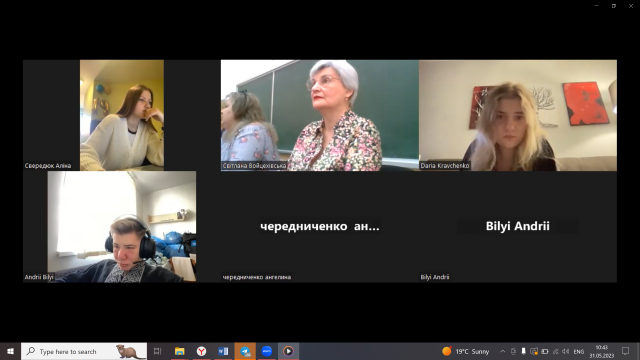Open Task View on the taskbar
Viewport: 640px width, 360px height.
[x=158, y=351]
